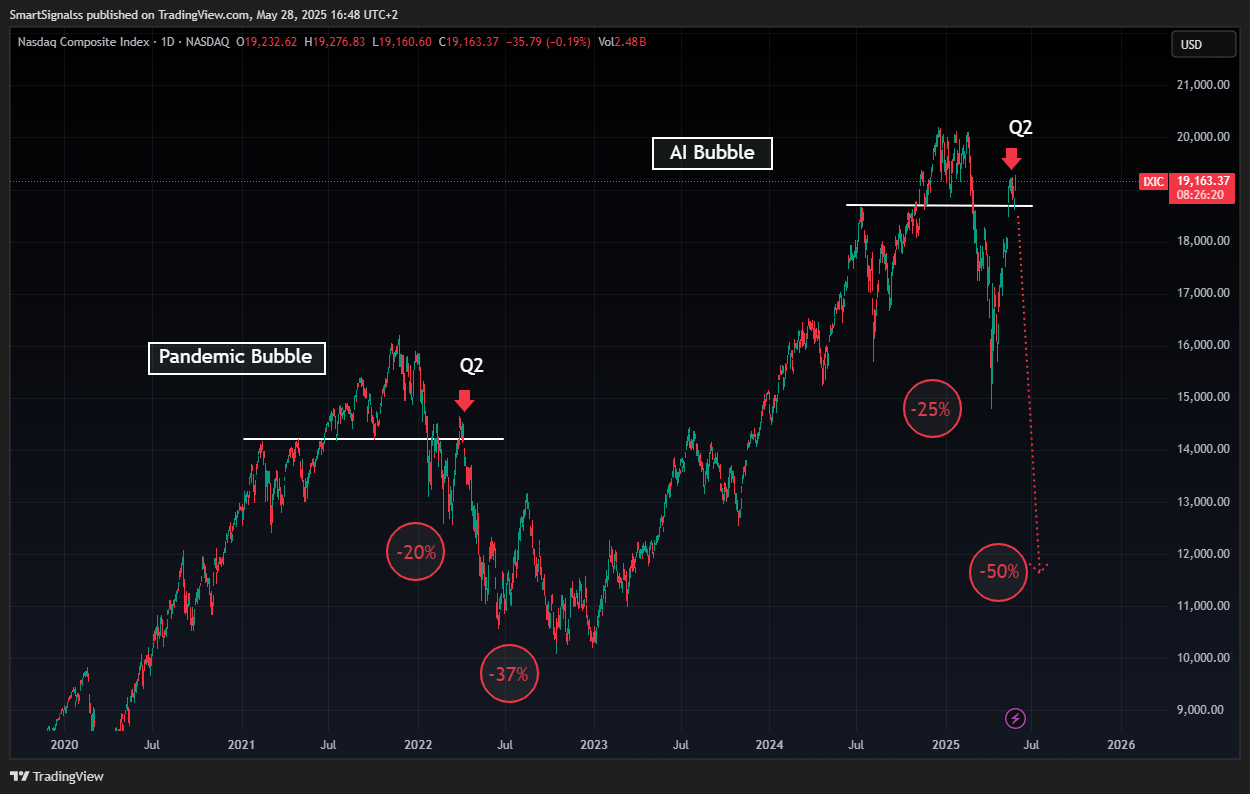Image resolution: width=1250 pixels, height=794 pixels.
Task: Click the 2026 label on time axis
Action: tap(1121, 745)
